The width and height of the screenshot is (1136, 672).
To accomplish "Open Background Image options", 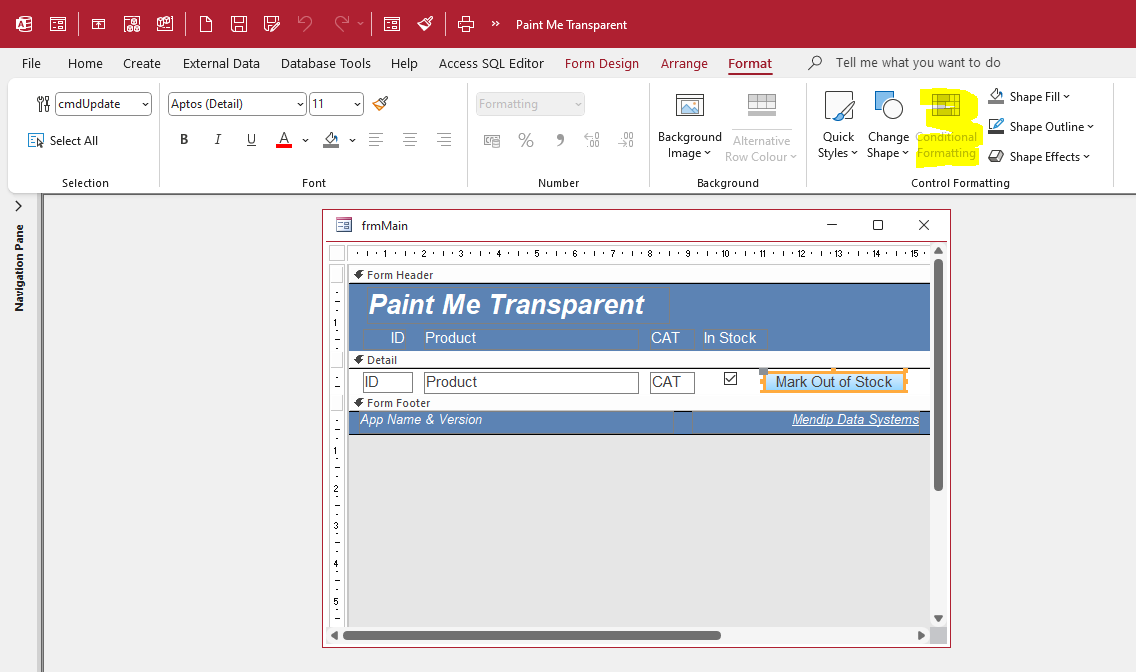I will tap(690, 126).
